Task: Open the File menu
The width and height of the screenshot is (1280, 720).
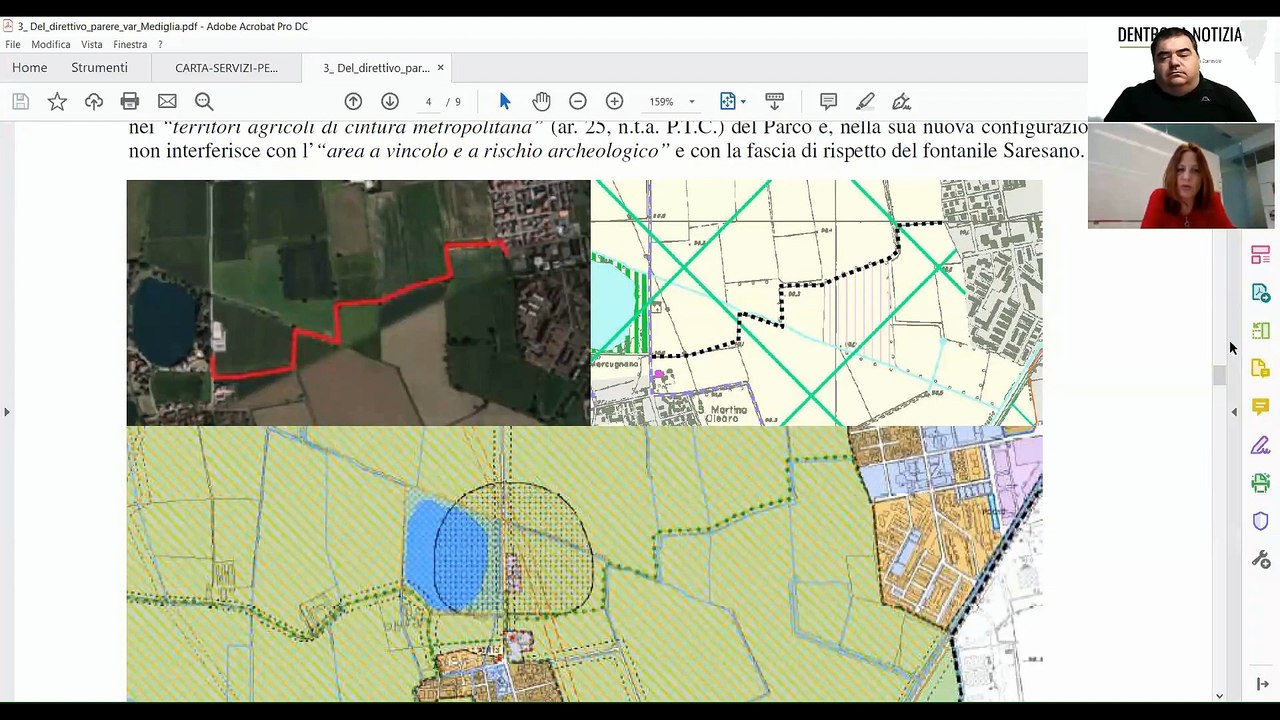Action: [13, 44]
